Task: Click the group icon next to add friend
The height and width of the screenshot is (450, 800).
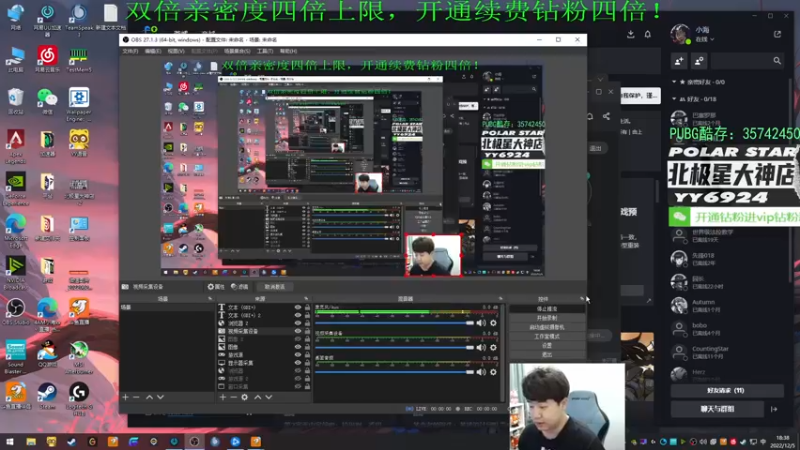Action: pos(699,61)
